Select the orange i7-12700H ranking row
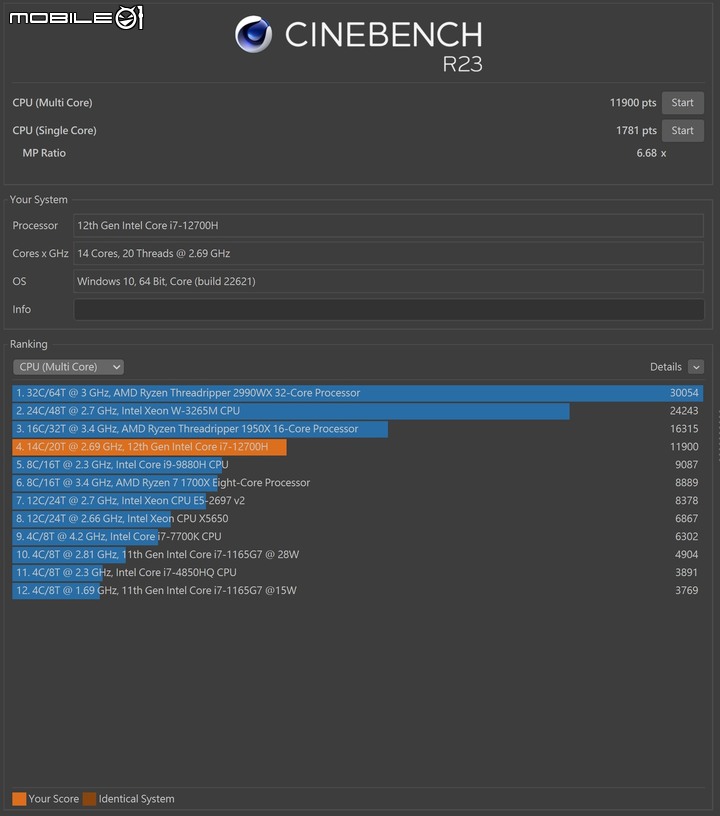Screen dimensions: 720x816 pyautogui.click(x=357, y=447)
